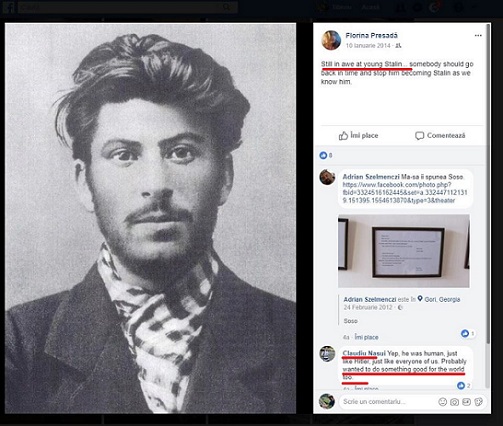Click the emoji smiley icon in comment box
Viewport: 503px width, 426px height.
442,402
